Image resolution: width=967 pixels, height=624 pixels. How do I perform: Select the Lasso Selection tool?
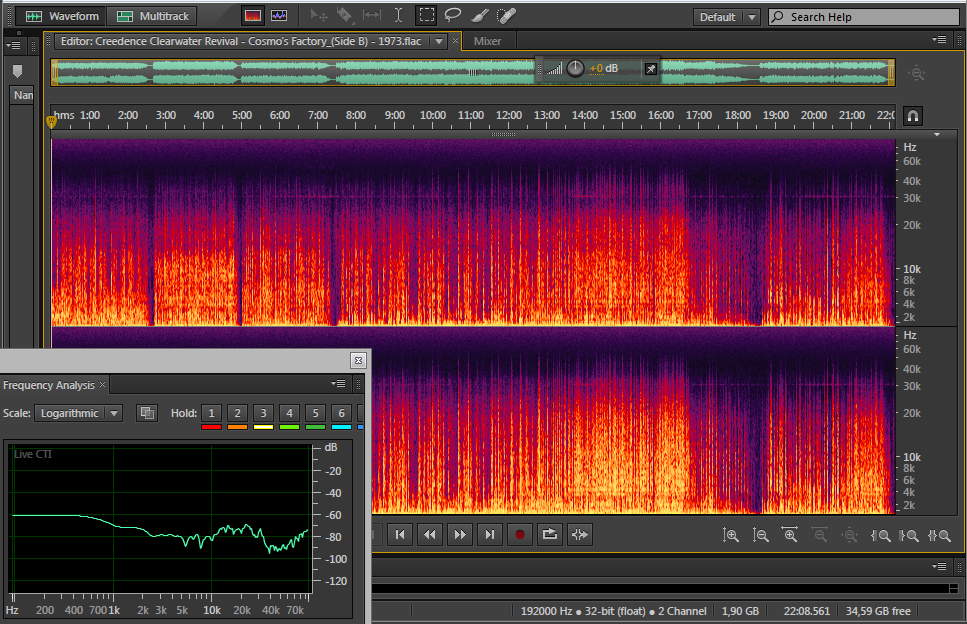[453, 15]
